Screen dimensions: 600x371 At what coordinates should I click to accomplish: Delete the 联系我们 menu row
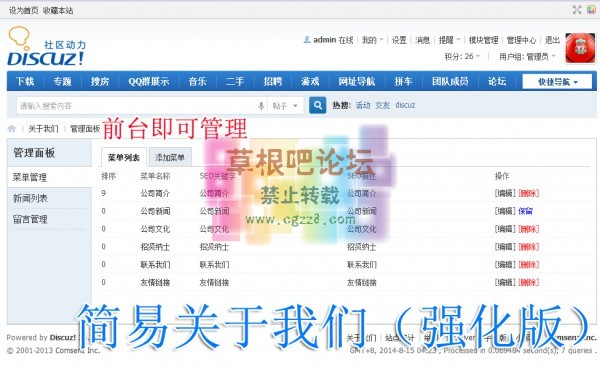[528, 264]
